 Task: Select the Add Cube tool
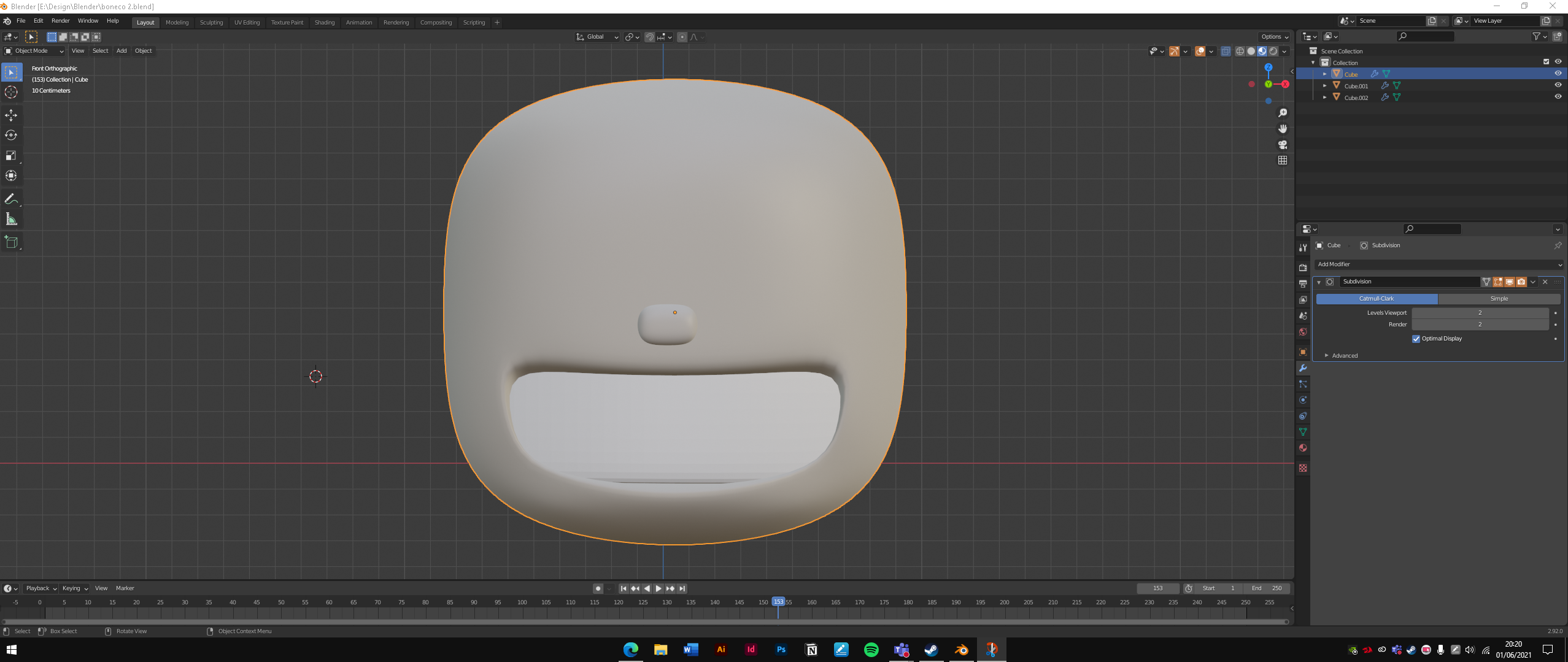click(x=11, y=242)
